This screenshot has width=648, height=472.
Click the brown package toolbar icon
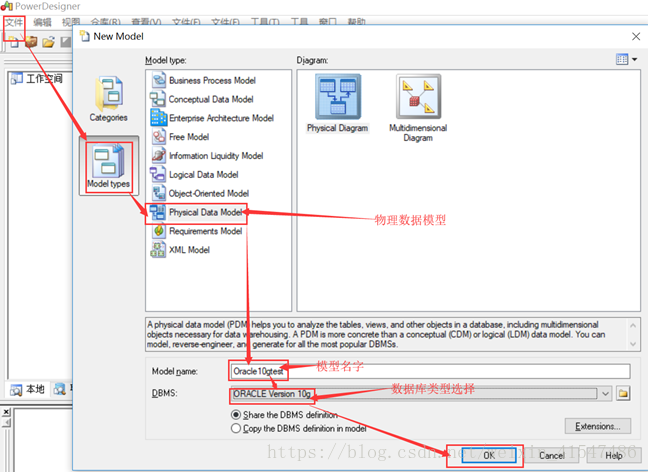point(31,41)
